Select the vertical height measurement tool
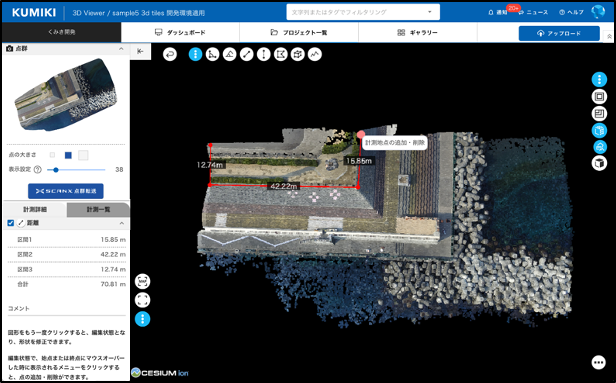Screen dimensions: 616x383 click(264, 54)
